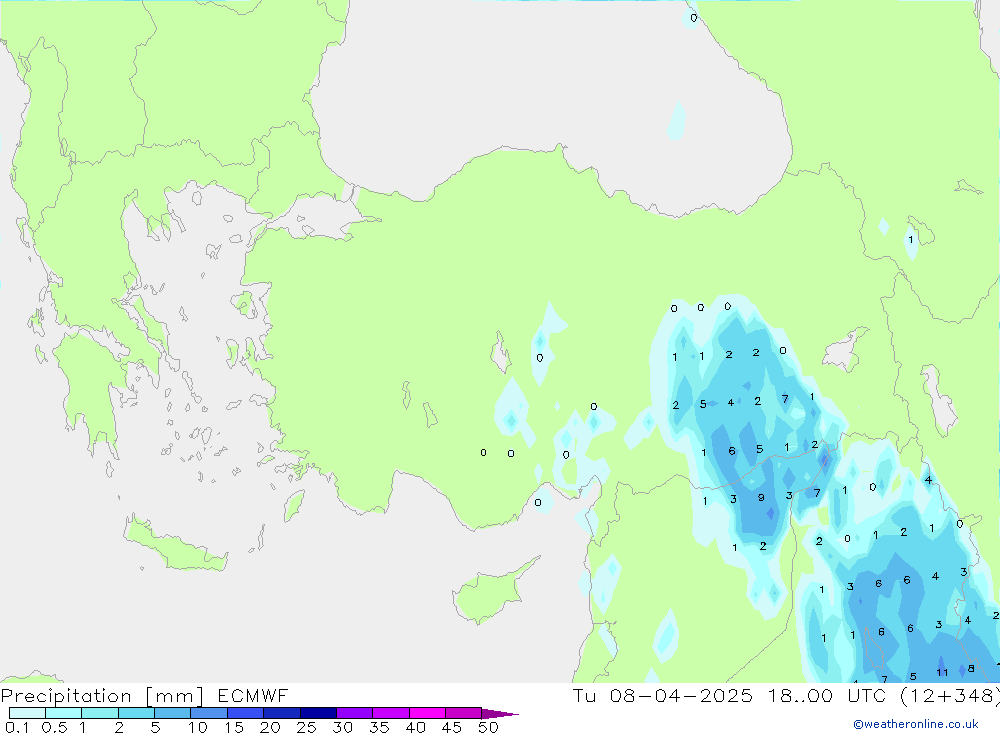The image size is (1000, 733).
Task: Click legend tick label '15'
Action: click(x=234, y=727)
